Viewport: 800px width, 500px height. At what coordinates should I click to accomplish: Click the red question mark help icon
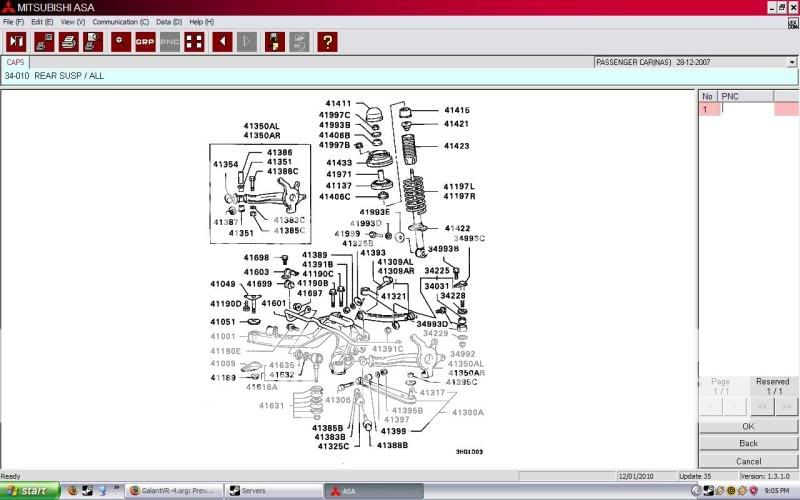pyautogui.click(x=326, y=42)
